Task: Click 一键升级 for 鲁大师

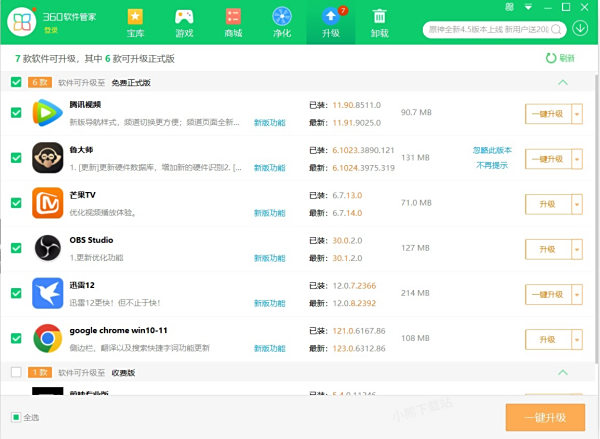Action: 548,159
